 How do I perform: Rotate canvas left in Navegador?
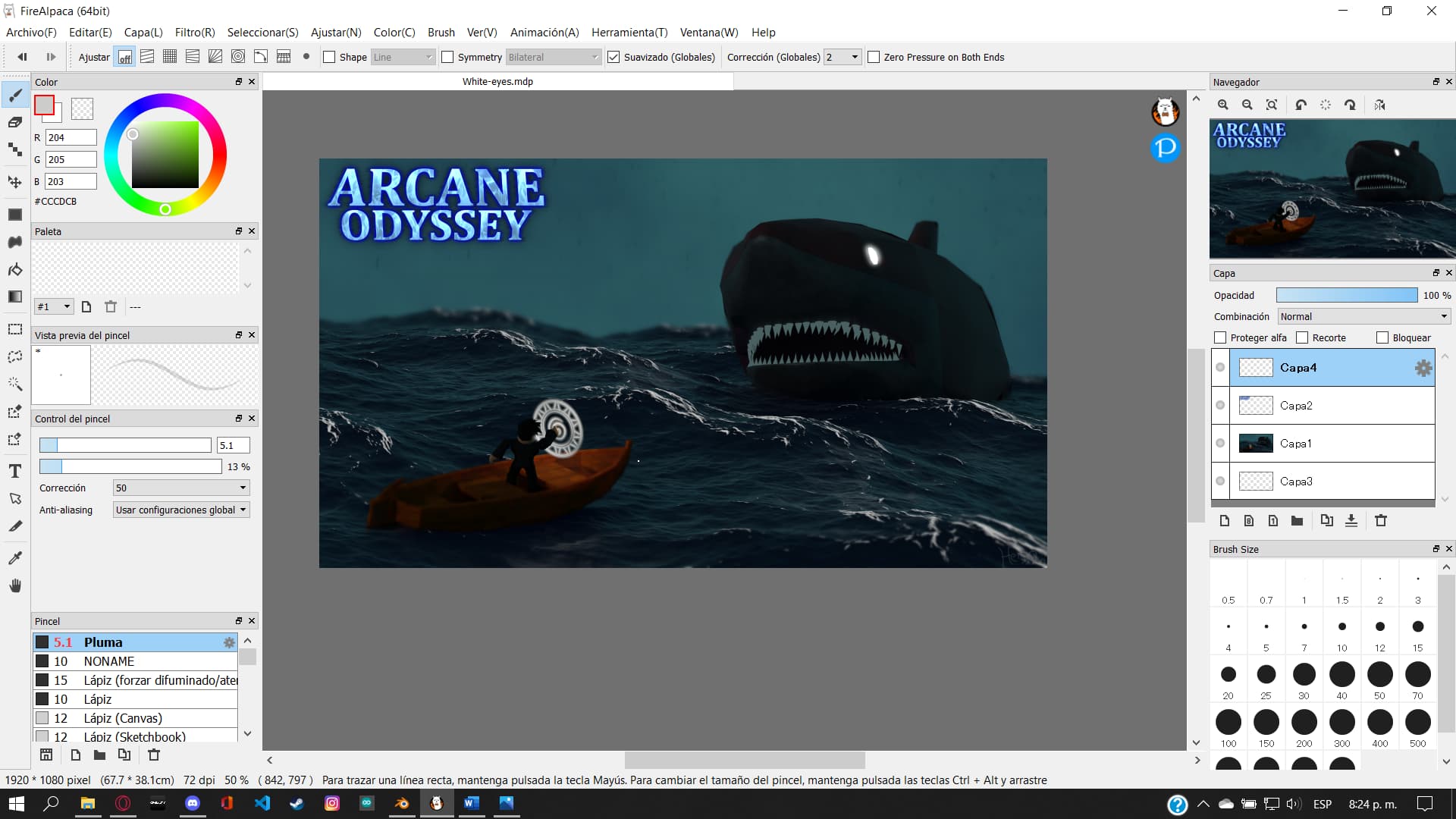pyautogui.click(x=1301, y=105)
